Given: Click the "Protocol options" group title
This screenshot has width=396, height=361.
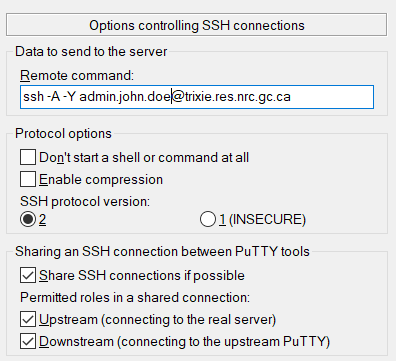Looking at the screenshot, I should (x=63, y=133).
